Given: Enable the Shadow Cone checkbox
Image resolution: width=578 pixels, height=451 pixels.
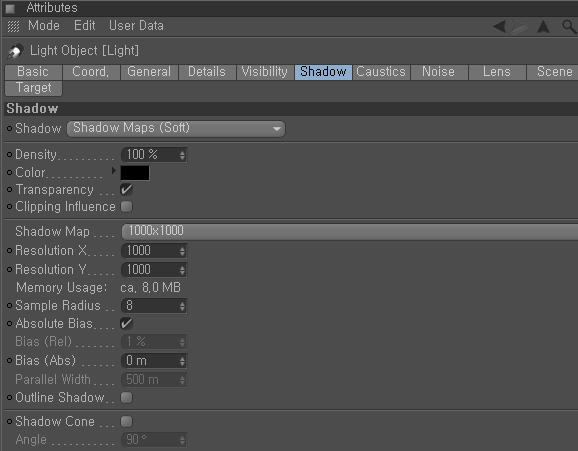Looking at the screenshot, I should [x=126, y=421].
